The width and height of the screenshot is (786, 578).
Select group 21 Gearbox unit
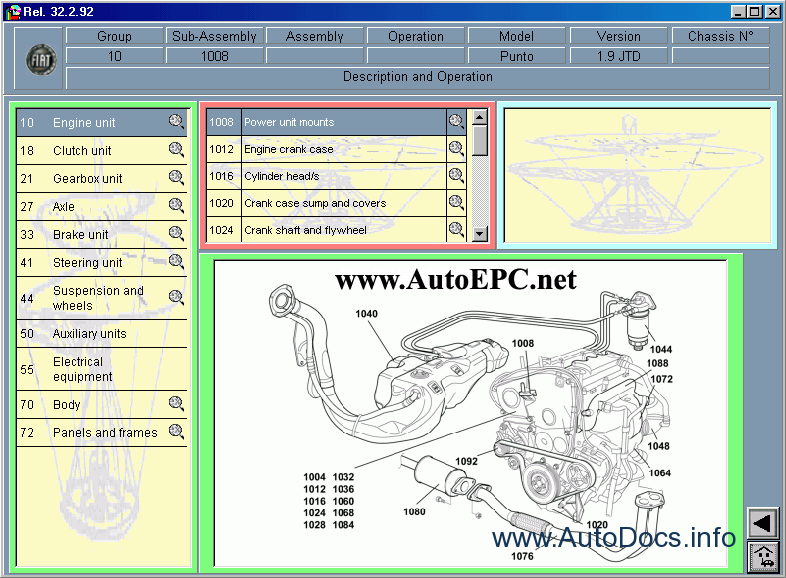point(102,179)
